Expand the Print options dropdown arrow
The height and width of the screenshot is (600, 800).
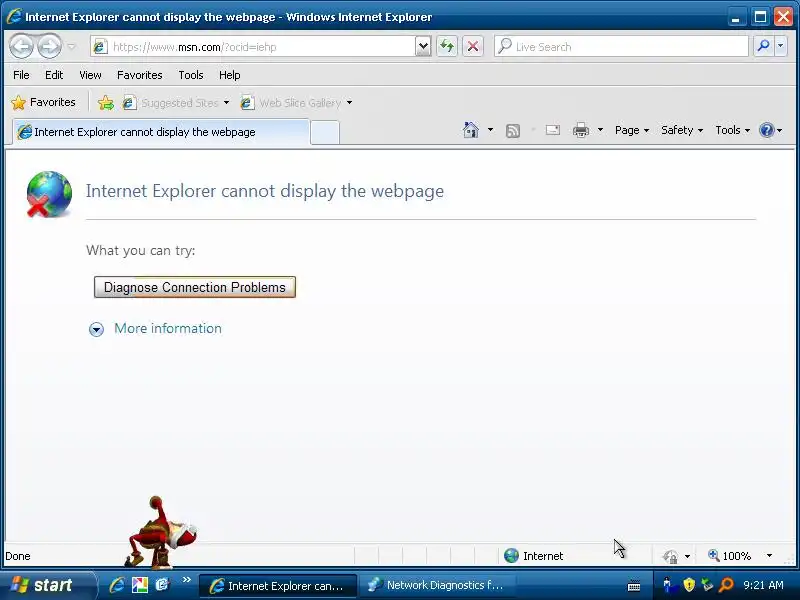pyautogui.click(x=601, y=130)
